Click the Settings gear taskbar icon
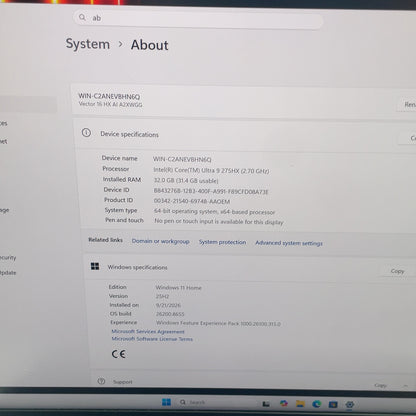This screenshot has height=416, width=416. 350,404
